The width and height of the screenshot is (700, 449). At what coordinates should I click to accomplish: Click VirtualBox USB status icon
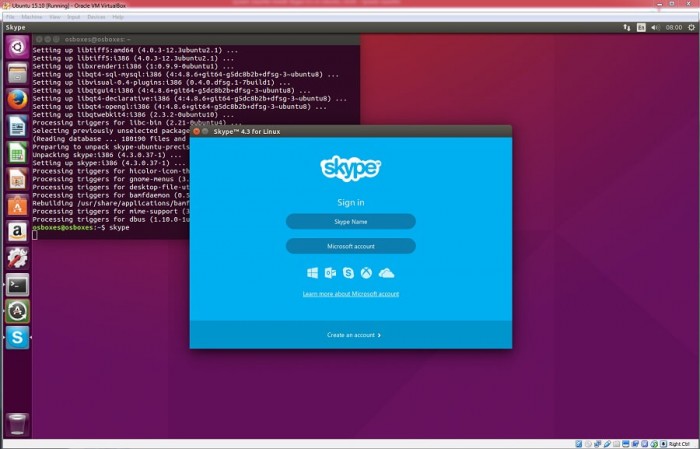coord(608,444)
